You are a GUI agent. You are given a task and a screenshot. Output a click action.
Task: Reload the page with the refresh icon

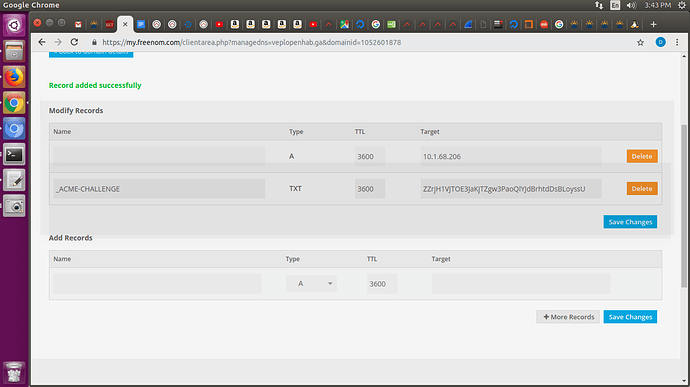coord(74,42)
